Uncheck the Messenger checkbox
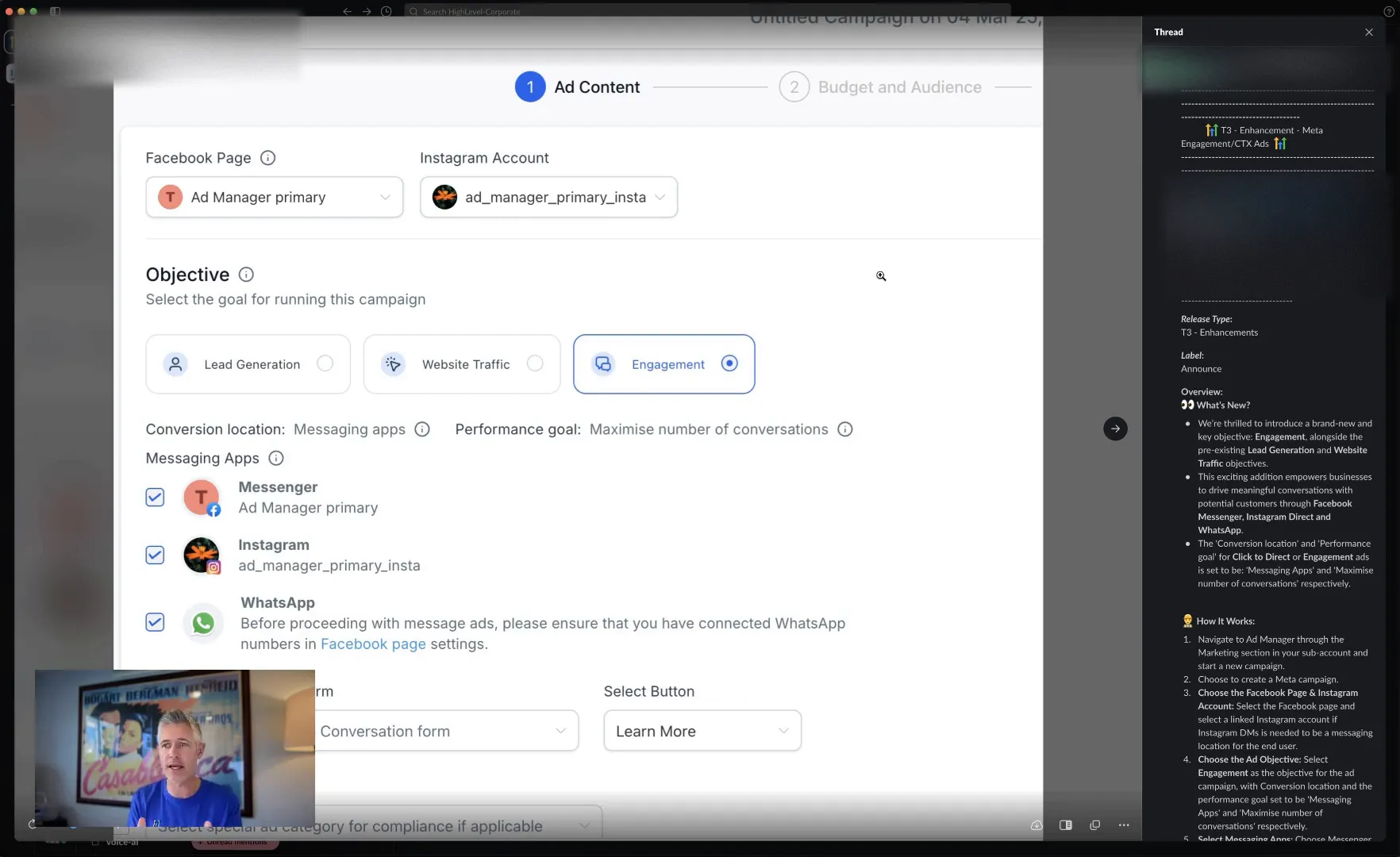The height and width of the screenshot is (857, 1400). pyautogui.click(x=155, y=498)
